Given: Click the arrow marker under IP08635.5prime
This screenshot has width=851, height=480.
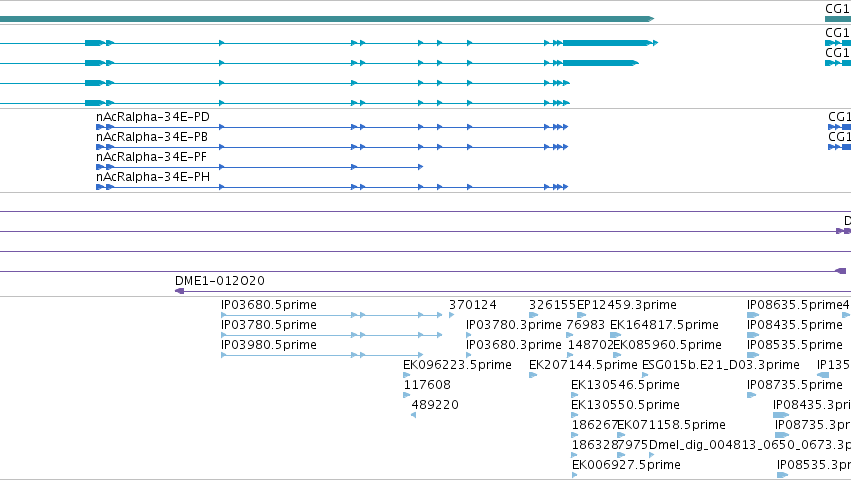Looking at the screenshot, I should pyautogui.click(x=753, y=315).
